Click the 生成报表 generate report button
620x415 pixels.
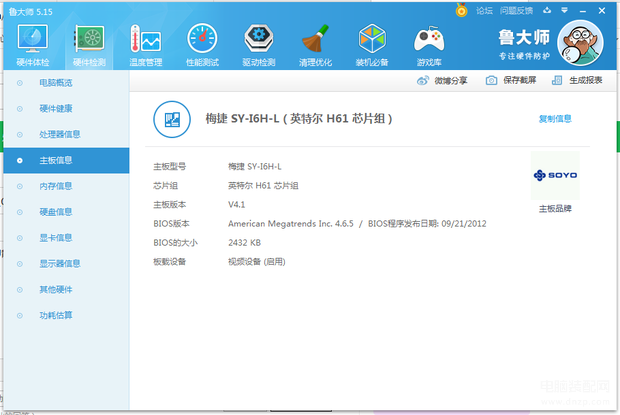pos(577,81)
